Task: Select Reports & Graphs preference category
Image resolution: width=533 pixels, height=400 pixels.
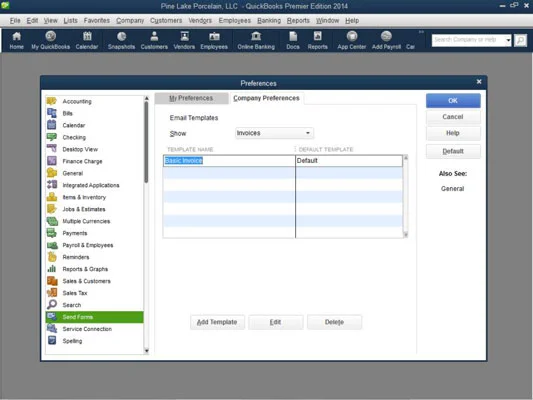Action: pyautogui.click(x=94, y=269)
